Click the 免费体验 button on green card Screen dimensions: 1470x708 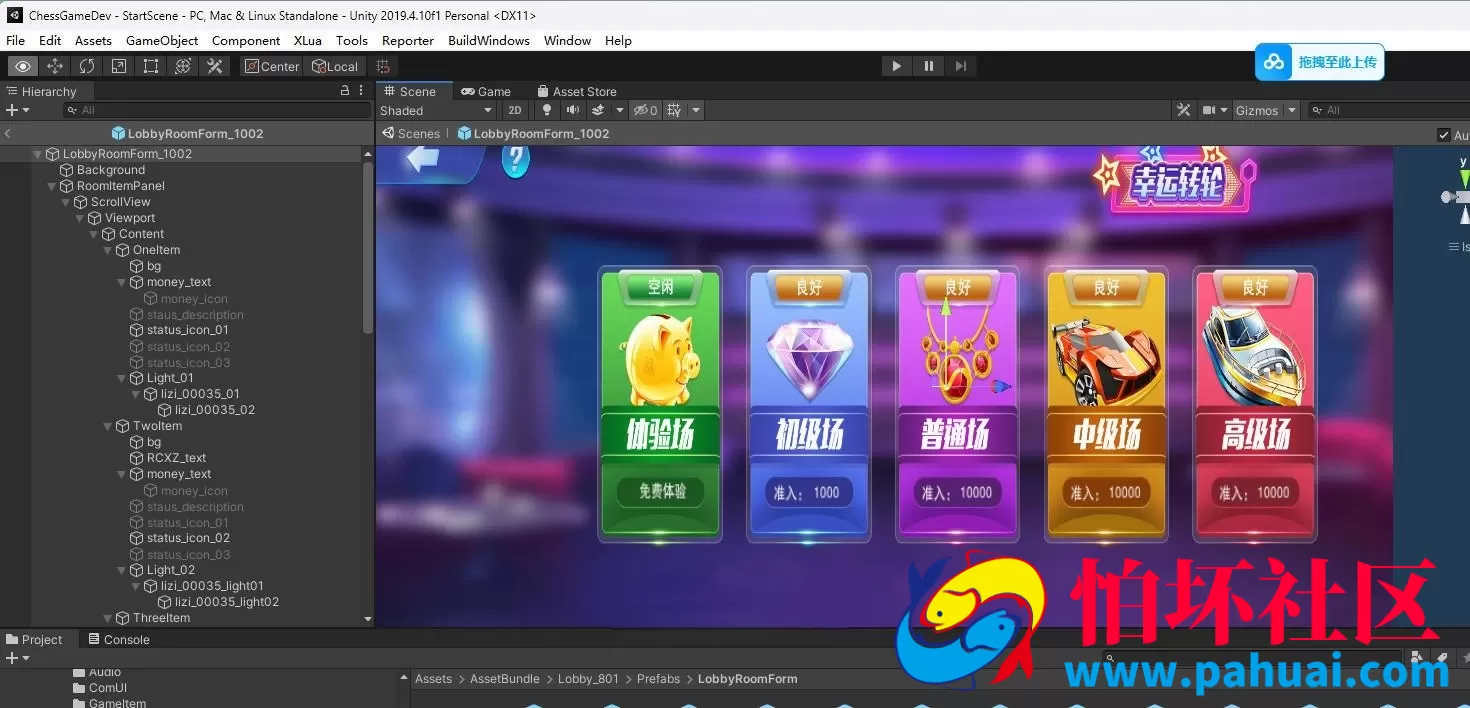(x=660, y=492)
